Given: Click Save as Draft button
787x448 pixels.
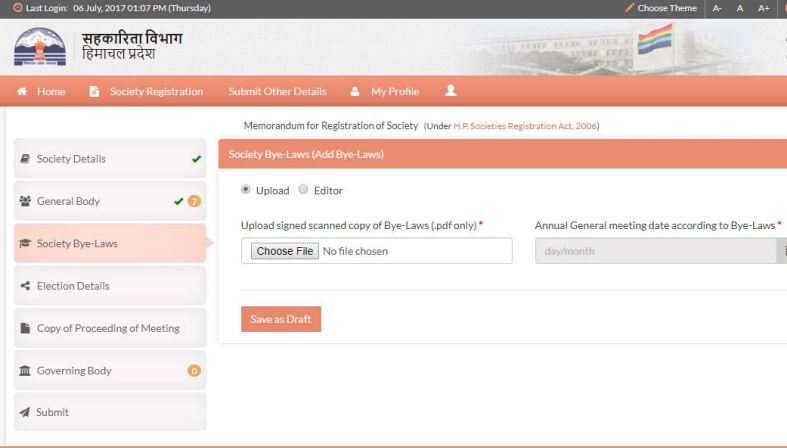Looking at the screenshot, I should coord(281,319).
